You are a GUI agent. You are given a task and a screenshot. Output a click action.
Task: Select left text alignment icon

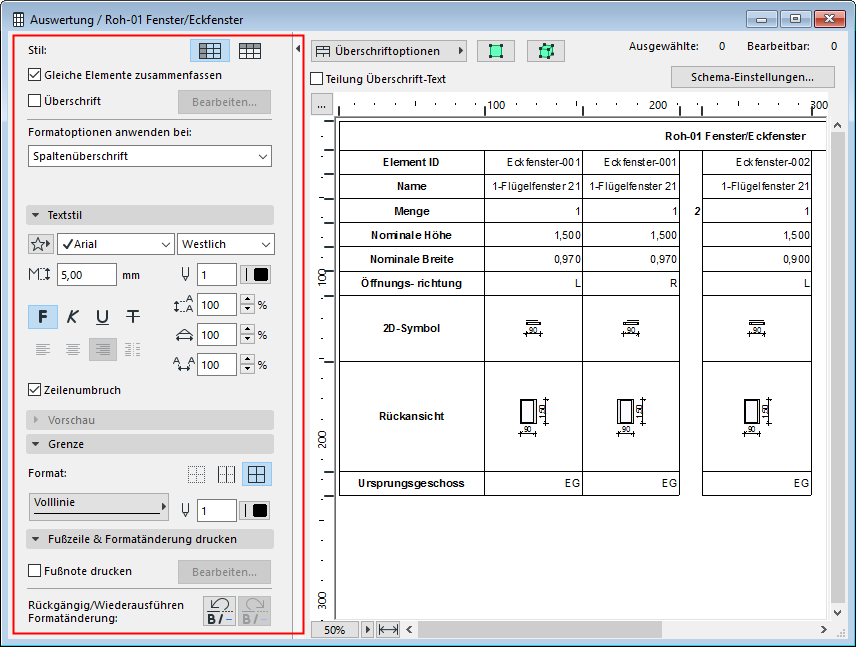43,349
